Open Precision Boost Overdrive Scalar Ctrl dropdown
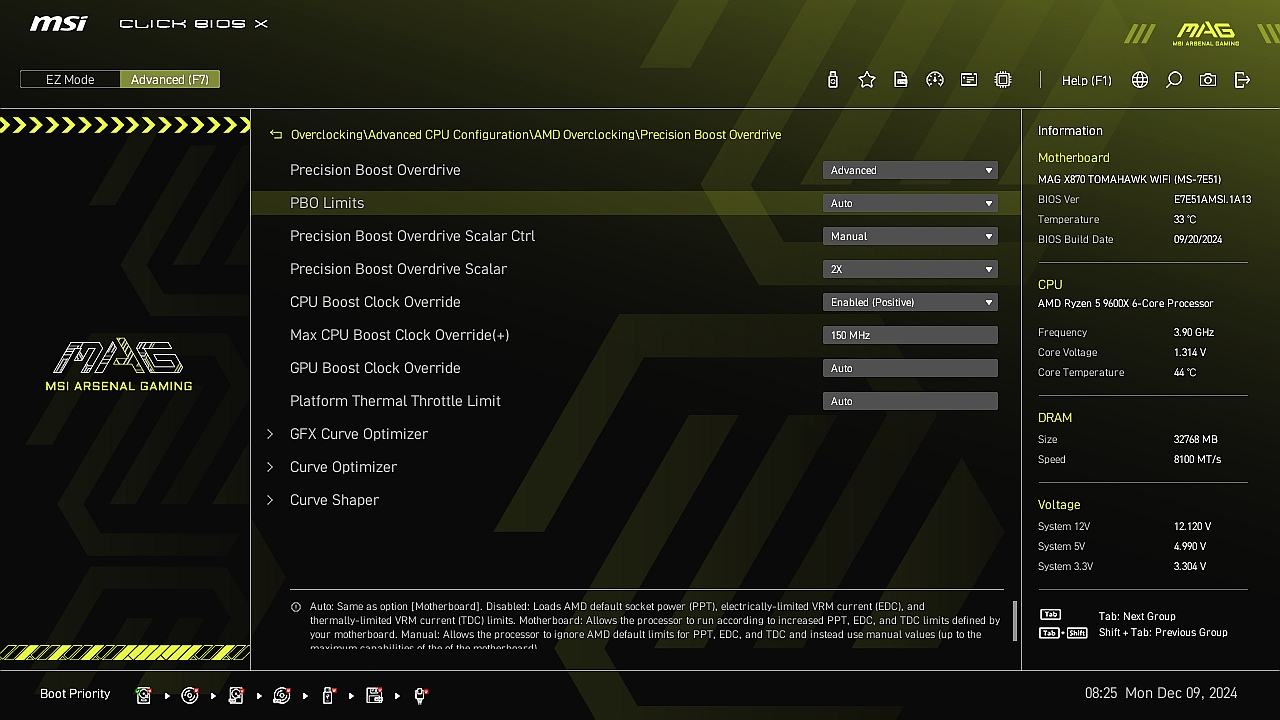 [x=910, y=236]
